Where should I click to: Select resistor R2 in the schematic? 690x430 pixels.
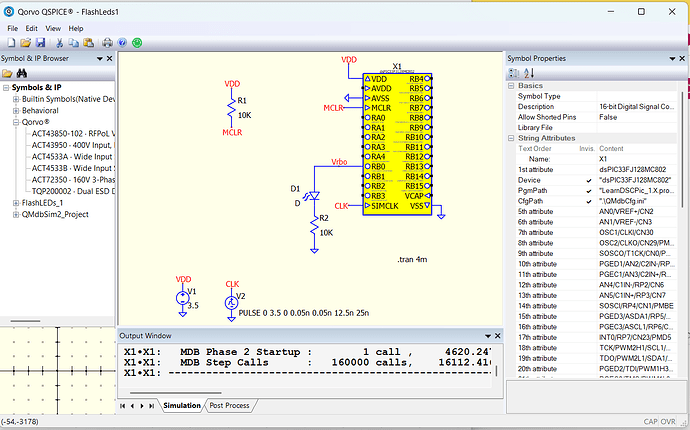(x=314, y=225)
